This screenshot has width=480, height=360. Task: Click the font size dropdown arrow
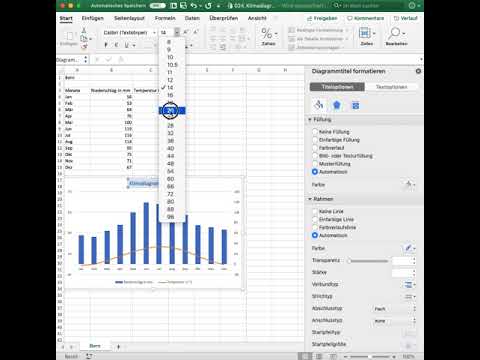tap(177, 32)
